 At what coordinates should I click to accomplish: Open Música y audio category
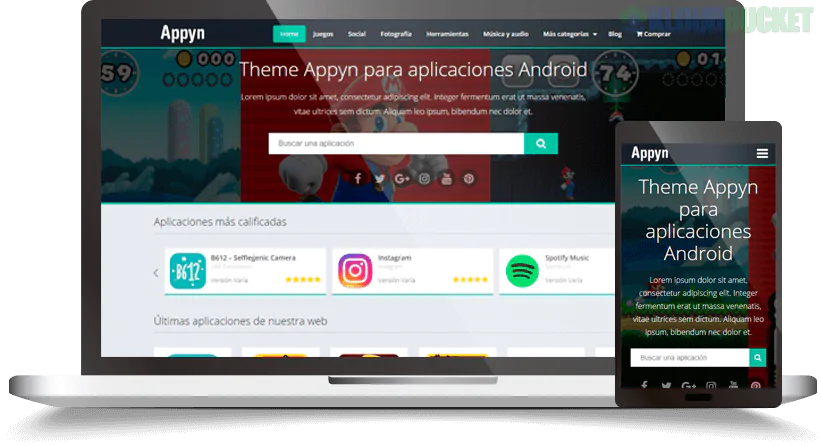pyautogui.click(x=505, y=34)
